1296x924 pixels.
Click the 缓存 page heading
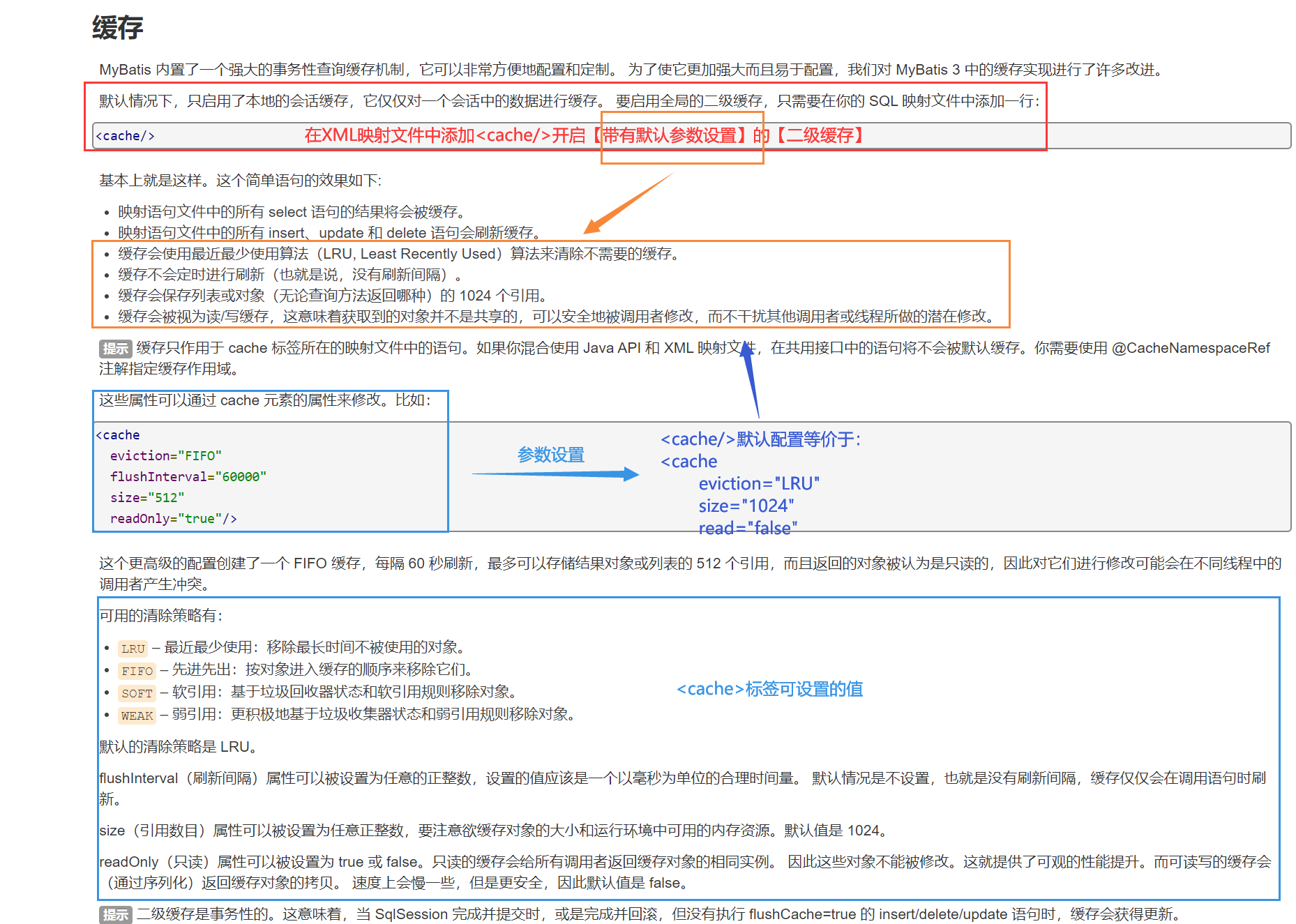coord(117,28)
